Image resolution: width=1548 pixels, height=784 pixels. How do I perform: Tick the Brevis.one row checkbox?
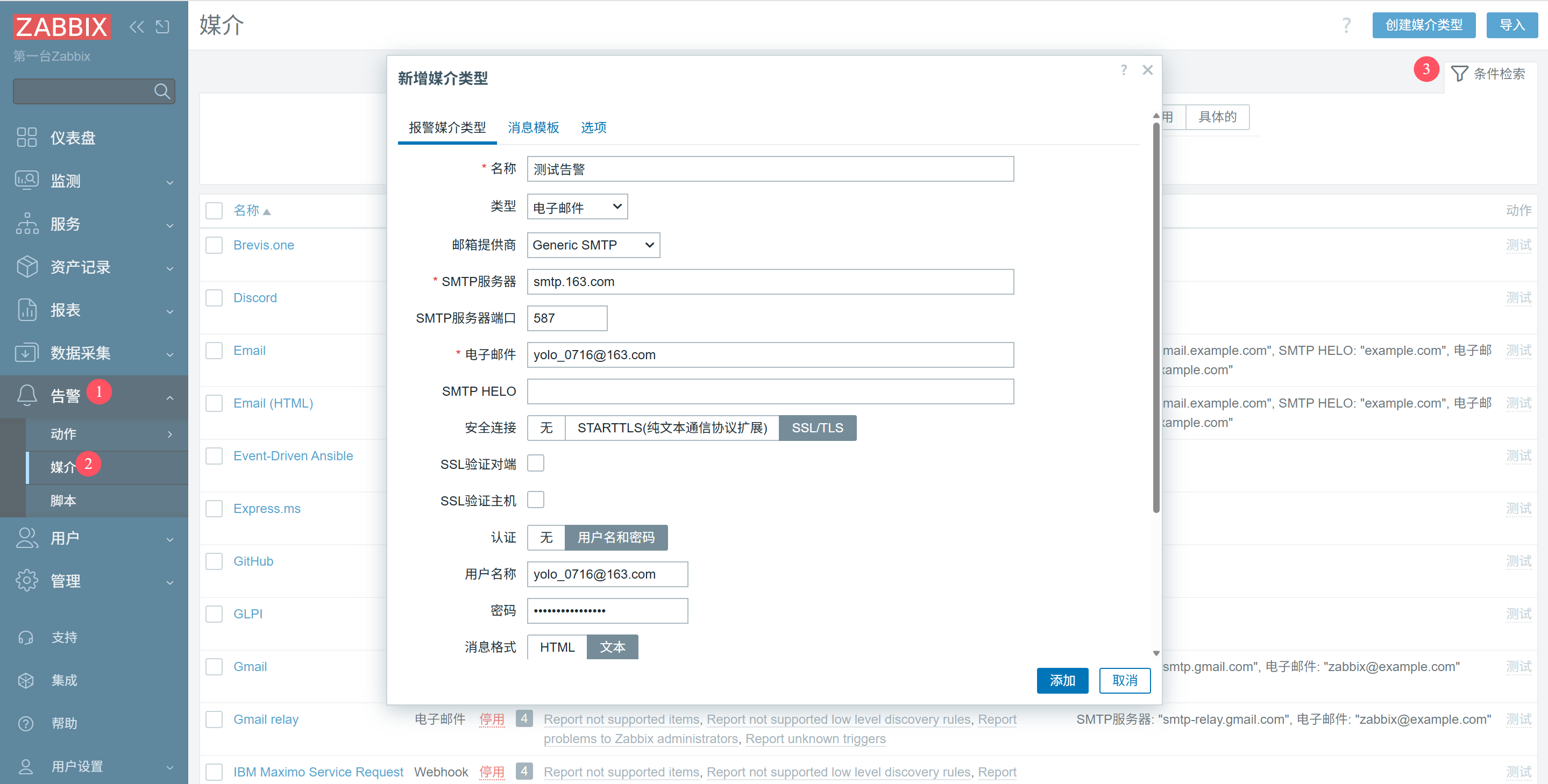(214, 245)
